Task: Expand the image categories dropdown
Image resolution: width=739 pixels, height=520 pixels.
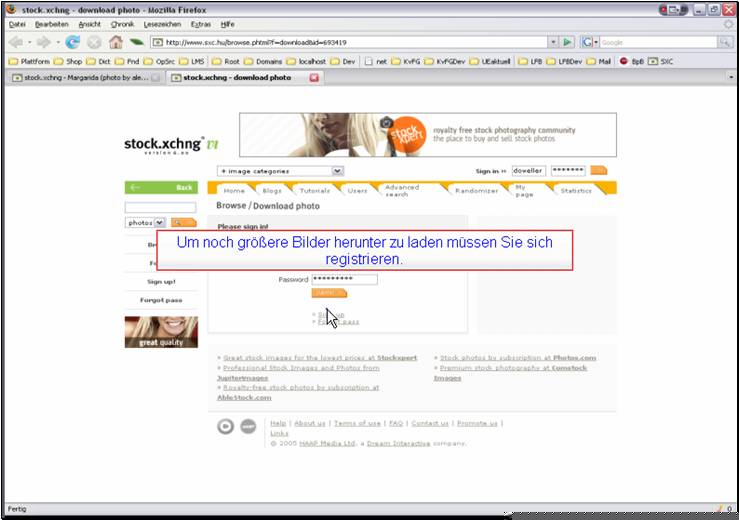Action: pyautogui.click(x=337, y=171)
